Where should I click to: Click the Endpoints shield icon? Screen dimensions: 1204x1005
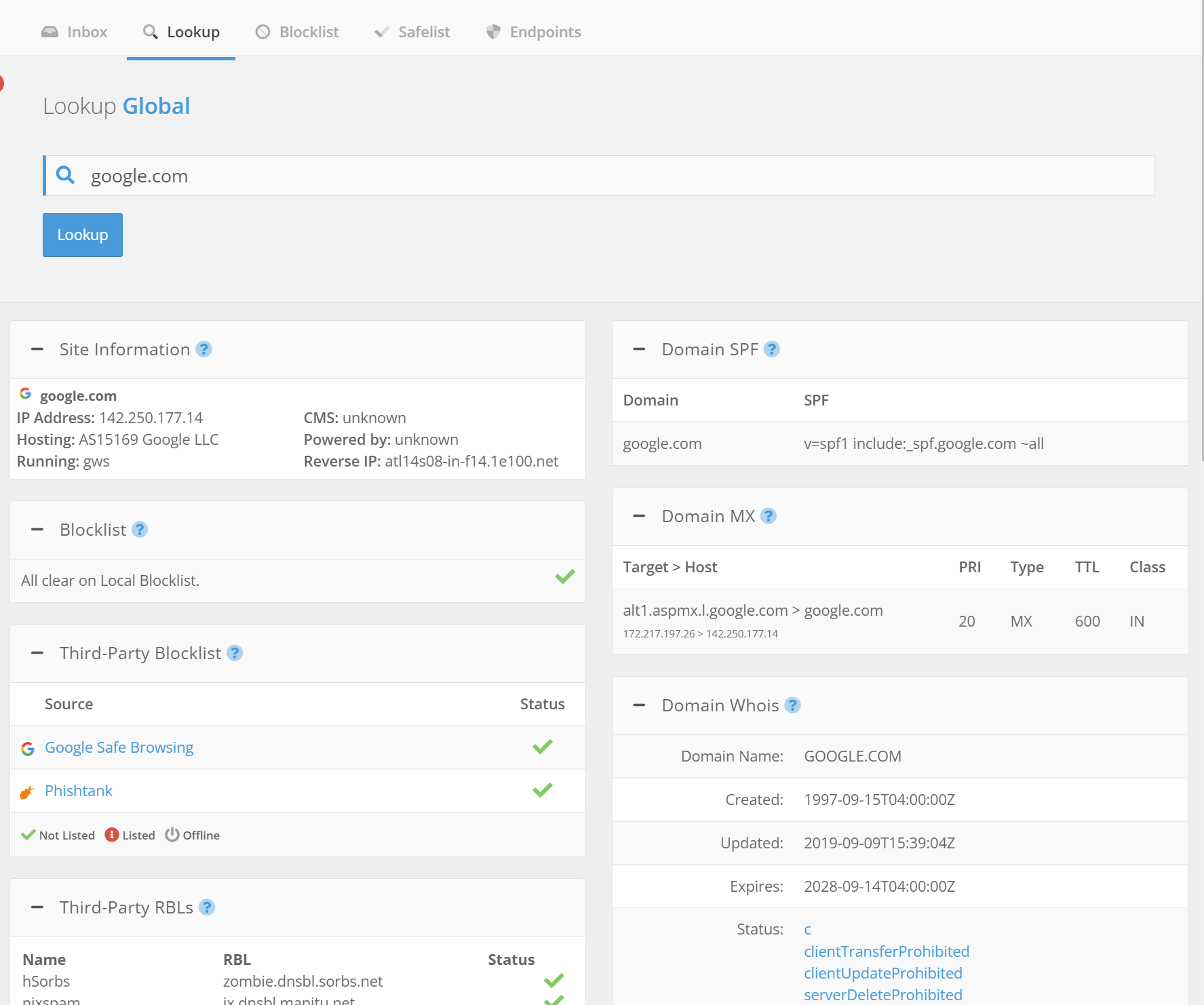coord(493,32)
